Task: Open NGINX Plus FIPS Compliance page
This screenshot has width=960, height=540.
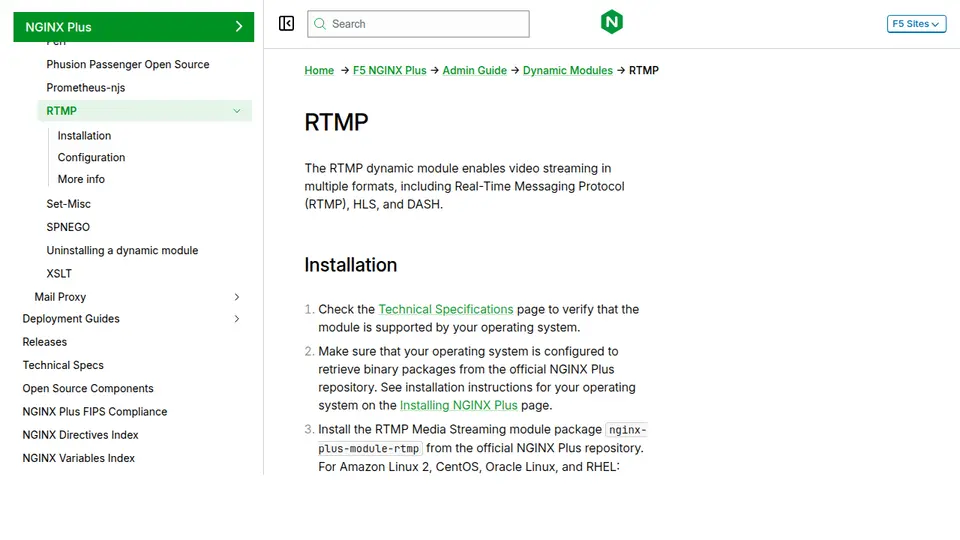Action: pos(95,412)
